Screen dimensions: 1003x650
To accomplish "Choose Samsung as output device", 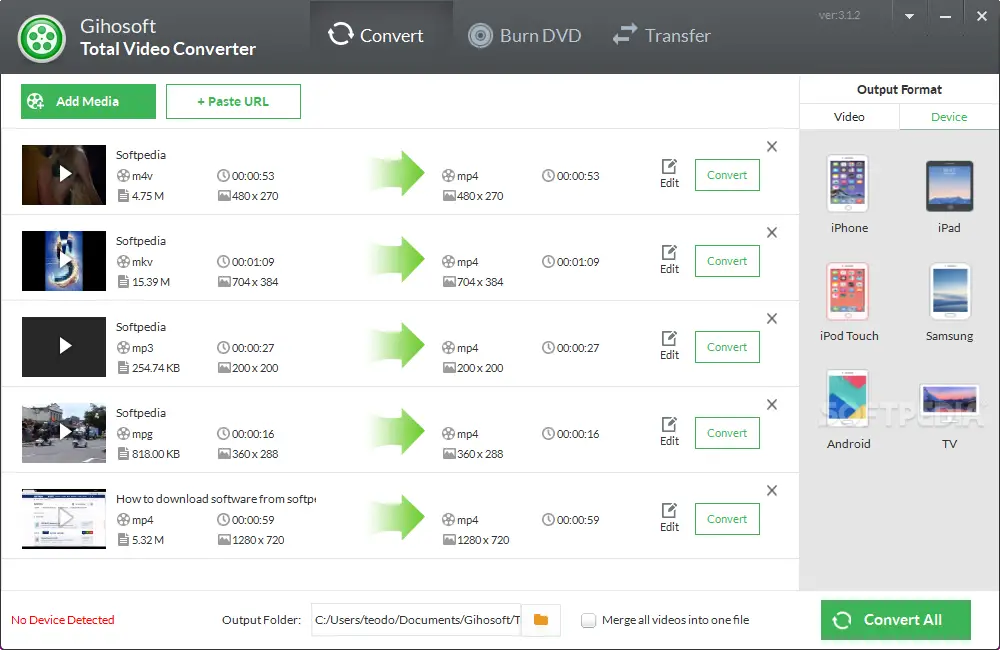I will [949, 302].
